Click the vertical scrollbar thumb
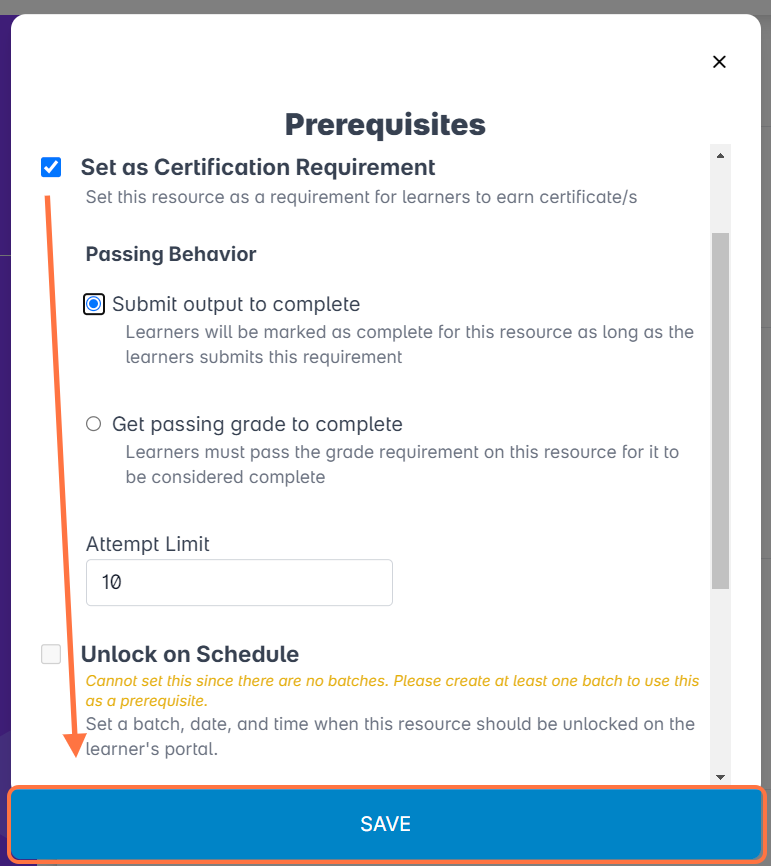The image size is (771, 866). click(720, 410)
